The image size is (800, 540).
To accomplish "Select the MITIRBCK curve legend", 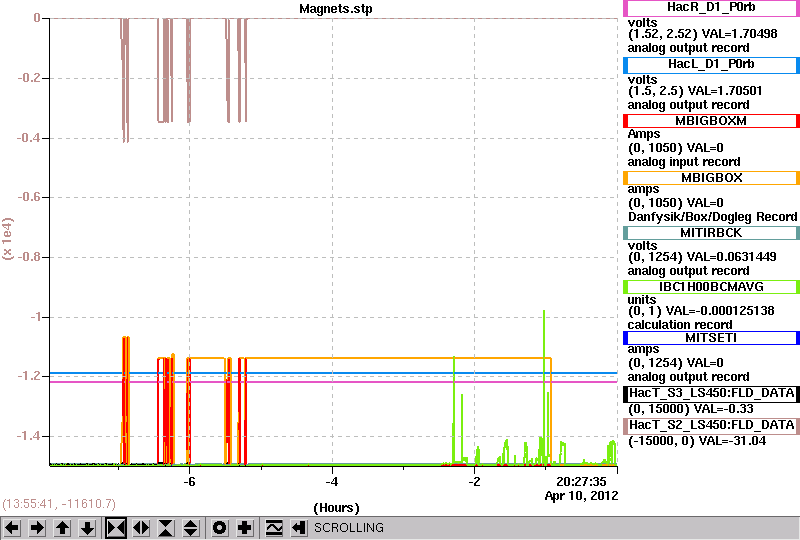I will 711,233.
